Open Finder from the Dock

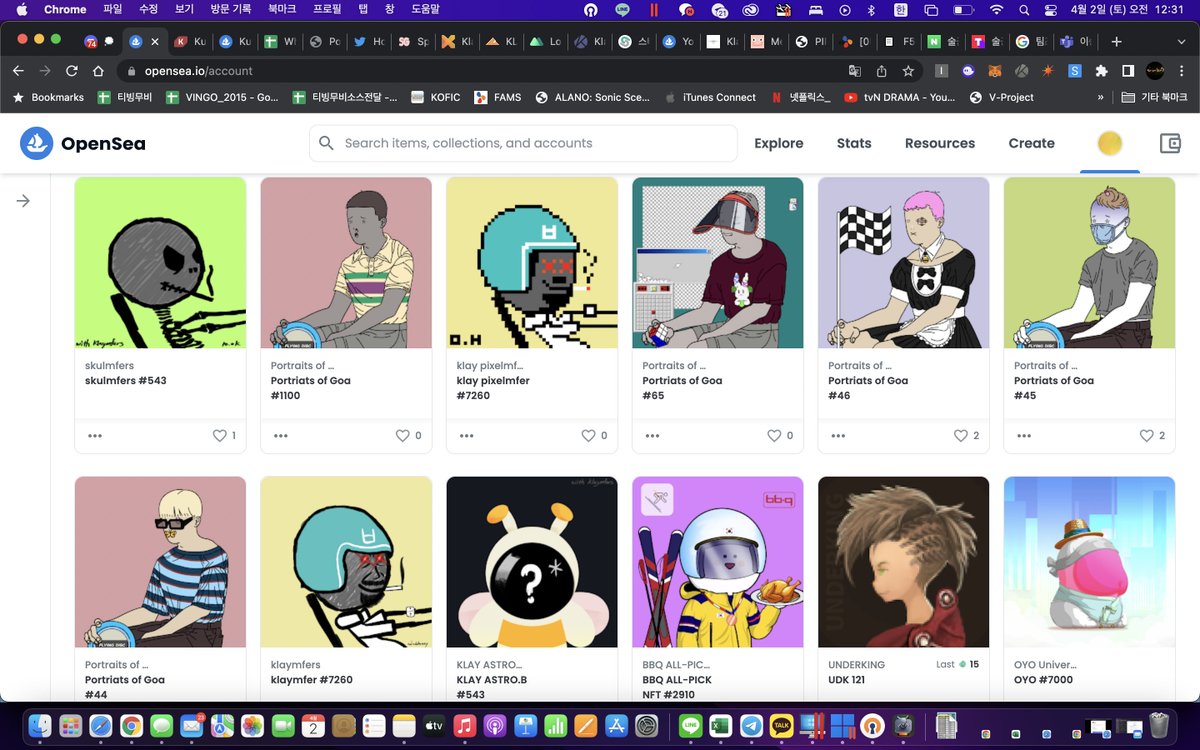40,725
